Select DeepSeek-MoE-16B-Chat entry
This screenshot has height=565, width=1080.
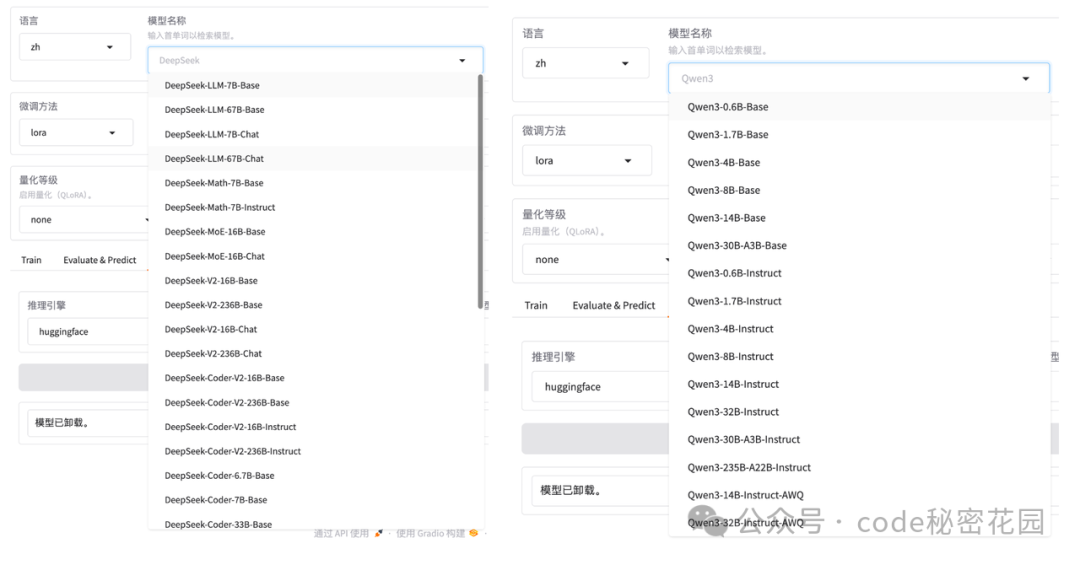pyautogui.click(x=313, y=256)
